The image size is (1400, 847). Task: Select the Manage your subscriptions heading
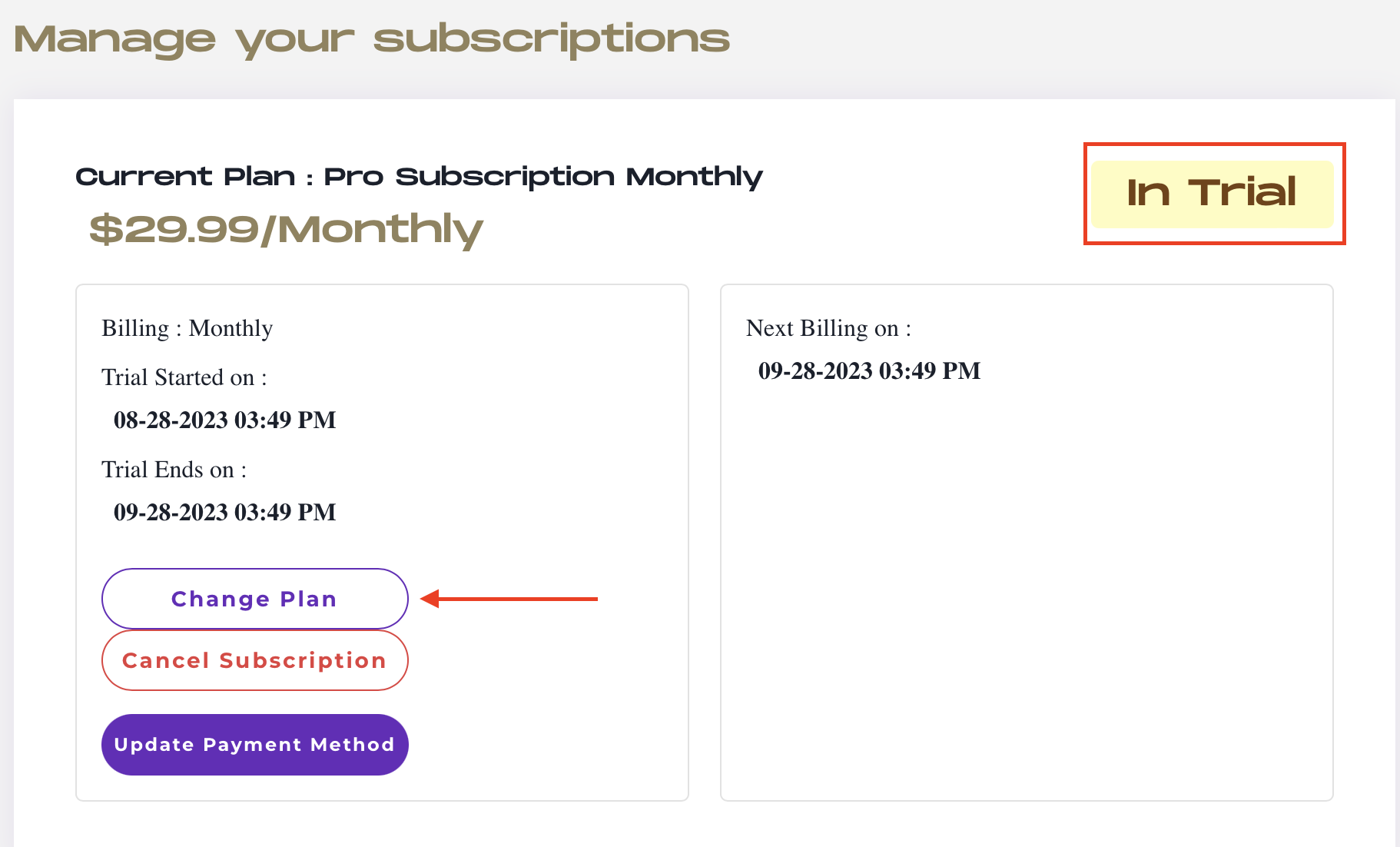372,39
